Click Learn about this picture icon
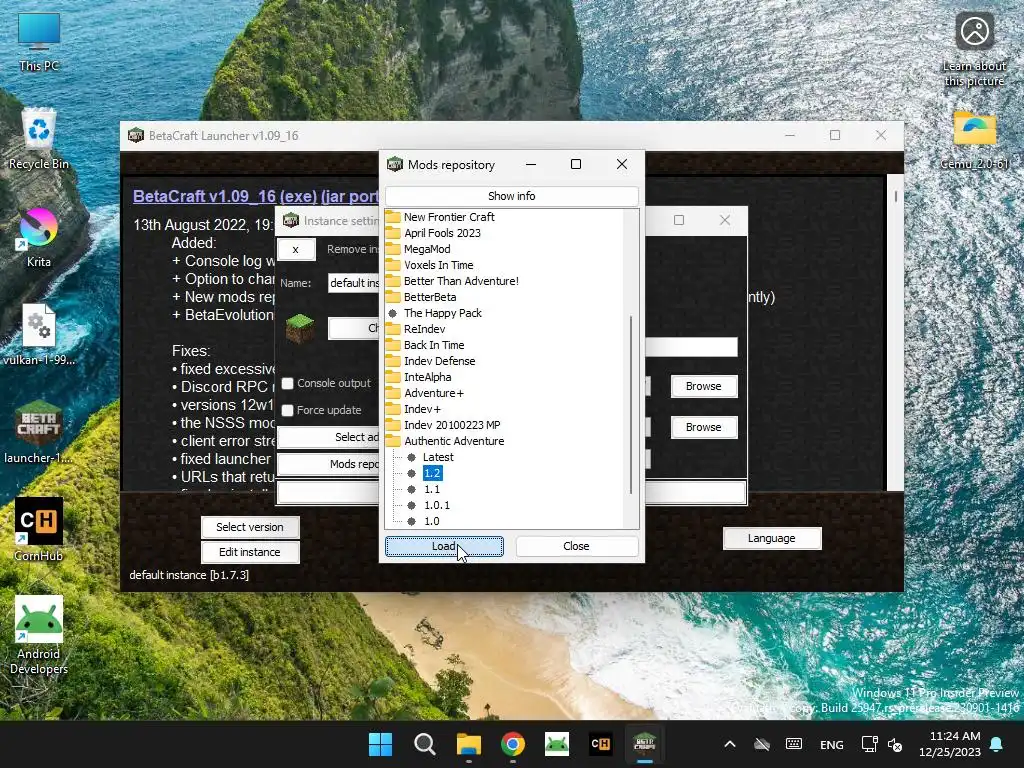1024x768 pixels. 974,50
